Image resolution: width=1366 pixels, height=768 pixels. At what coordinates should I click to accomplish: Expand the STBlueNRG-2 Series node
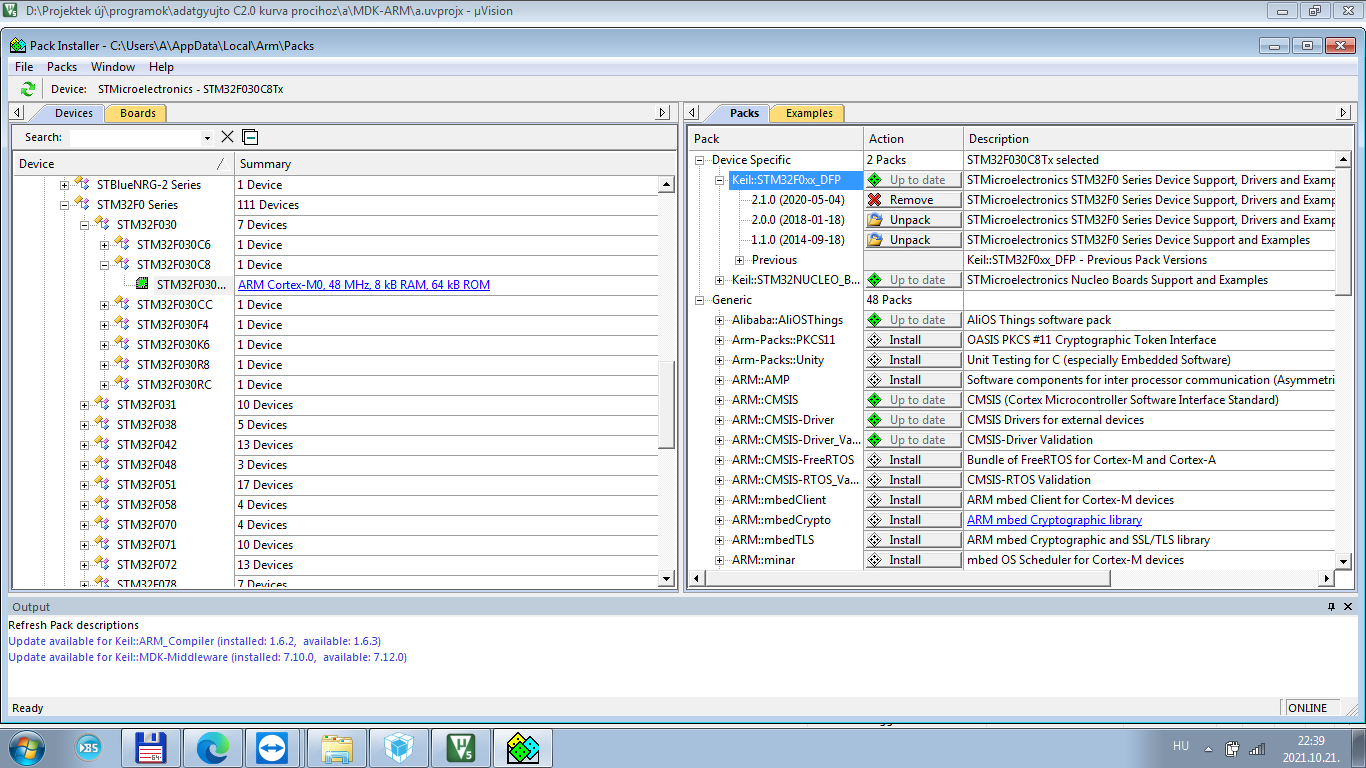click(x=65, y=185)
